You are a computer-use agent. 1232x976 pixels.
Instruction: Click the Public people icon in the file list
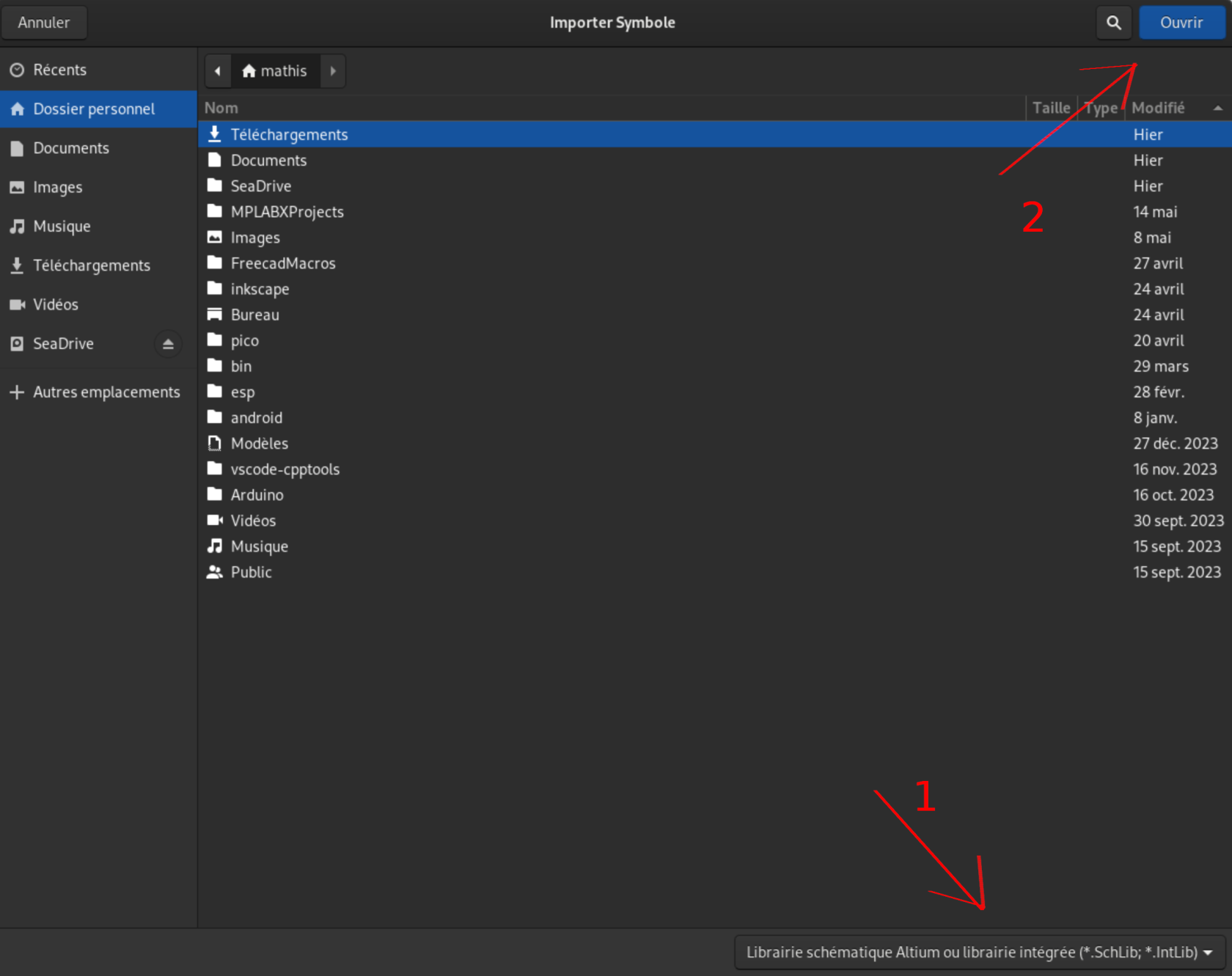pyautogui.click(x=214, y=572)
